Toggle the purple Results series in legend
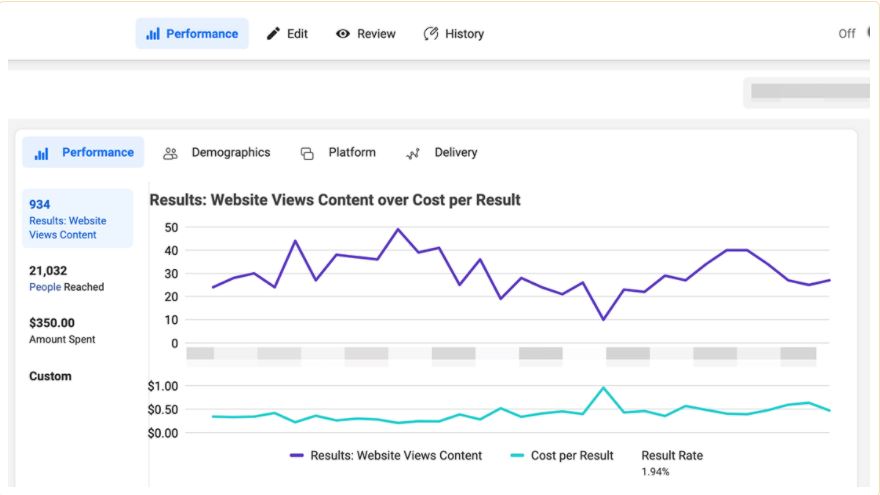Image resolution: width=880 pixels, height=495 pixels. 386,455
